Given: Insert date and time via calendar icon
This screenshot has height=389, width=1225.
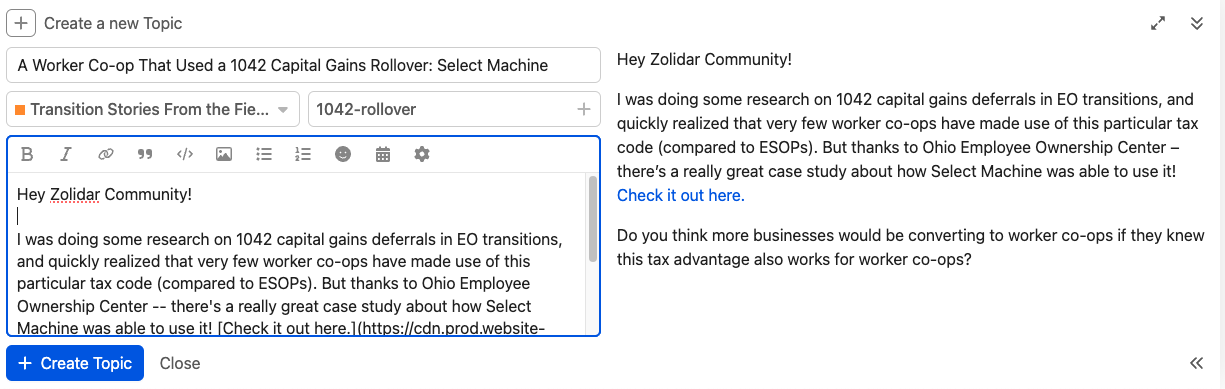Looking at the screenshot, I should point(382,154).
